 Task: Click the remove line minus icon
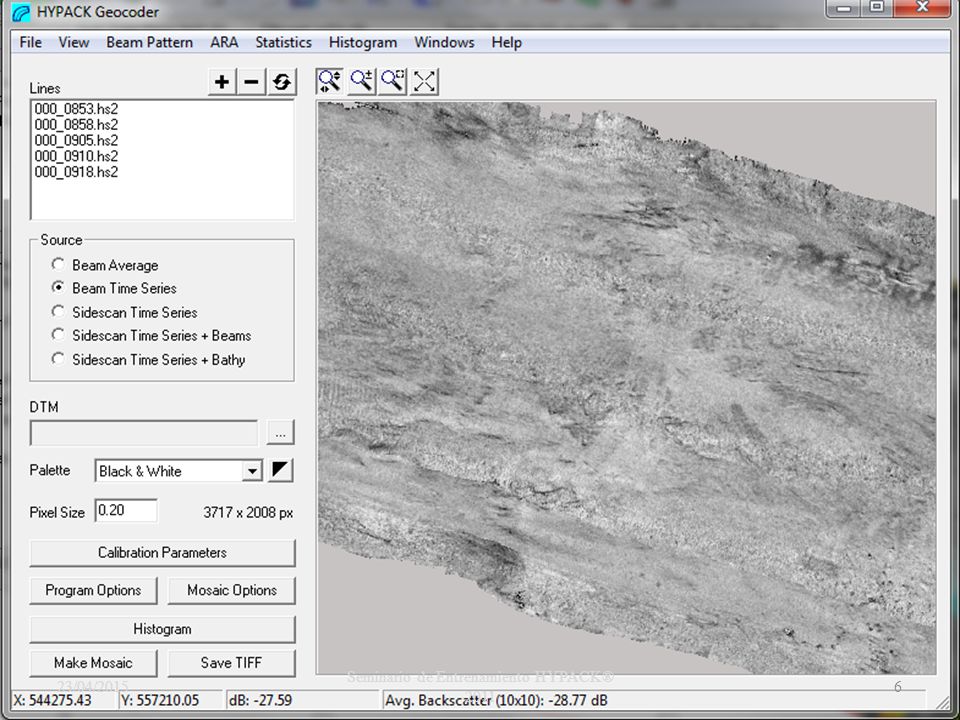click(x=251, y=82)
